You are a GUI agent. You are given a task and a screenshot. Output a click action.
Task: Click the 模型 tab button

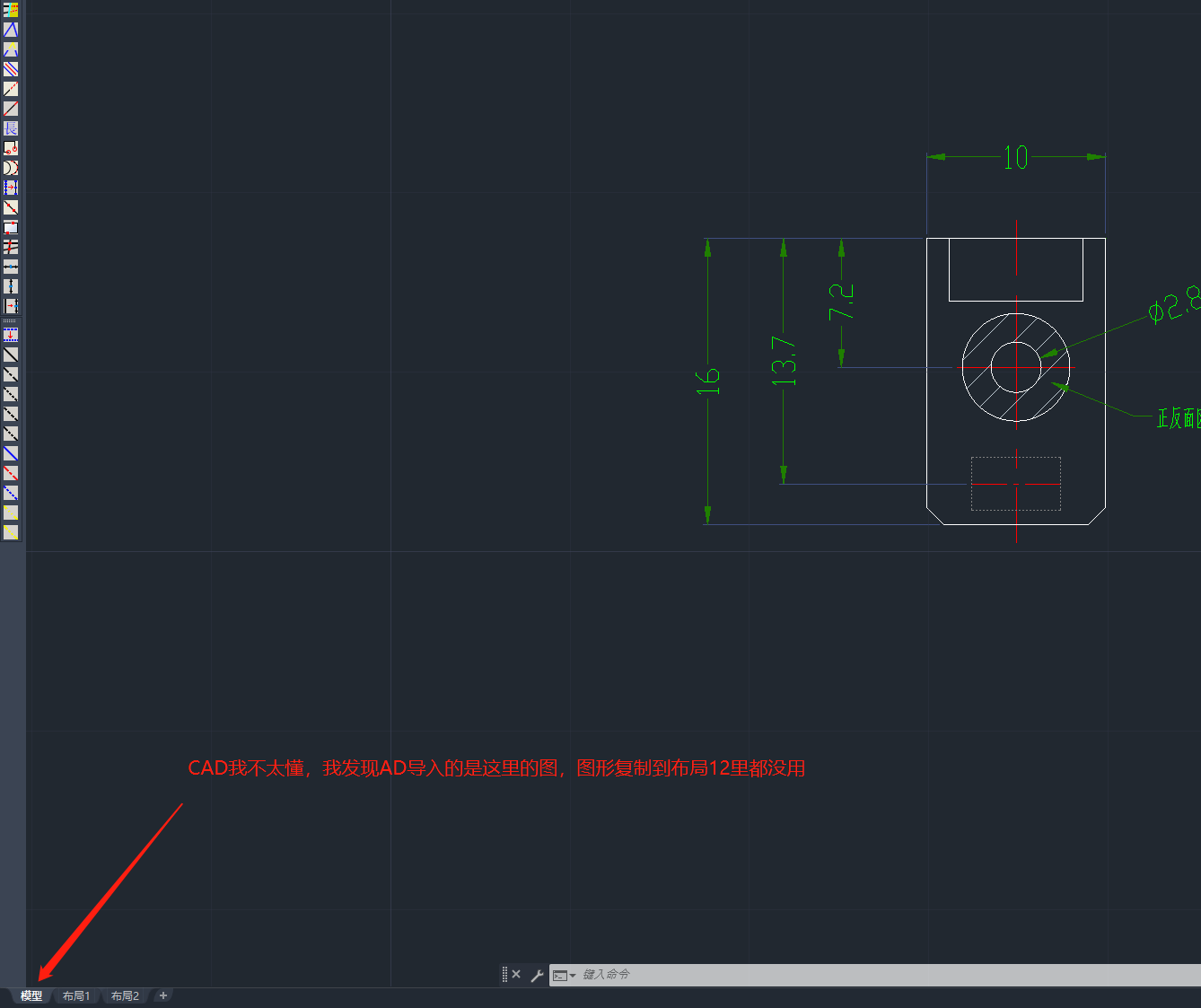coord(30,995)
